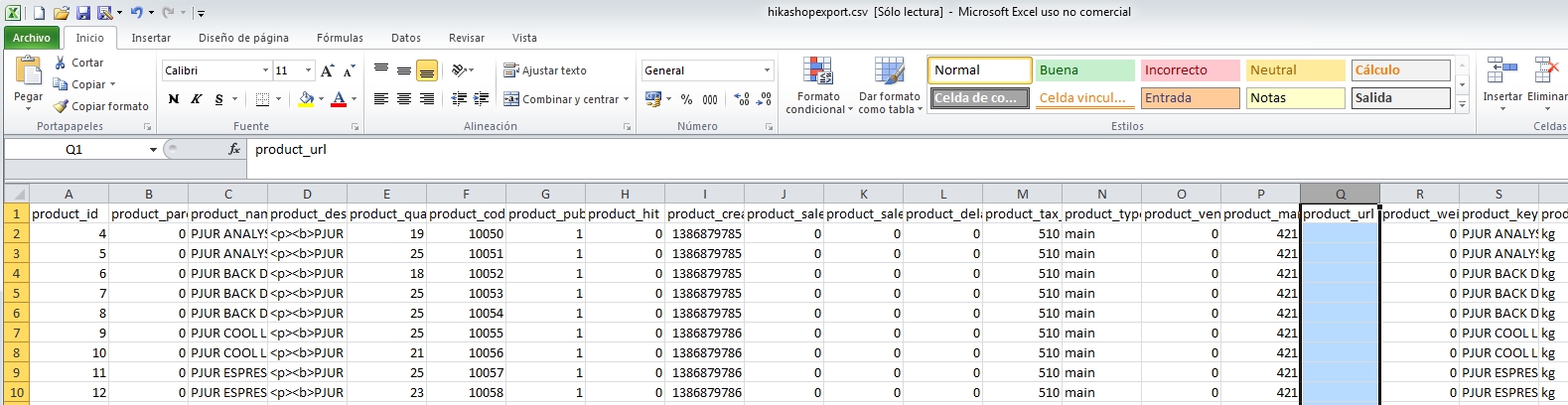Click the percent style icon
The width and height of the screenshot is (1568, 405).
click(686, 99)
